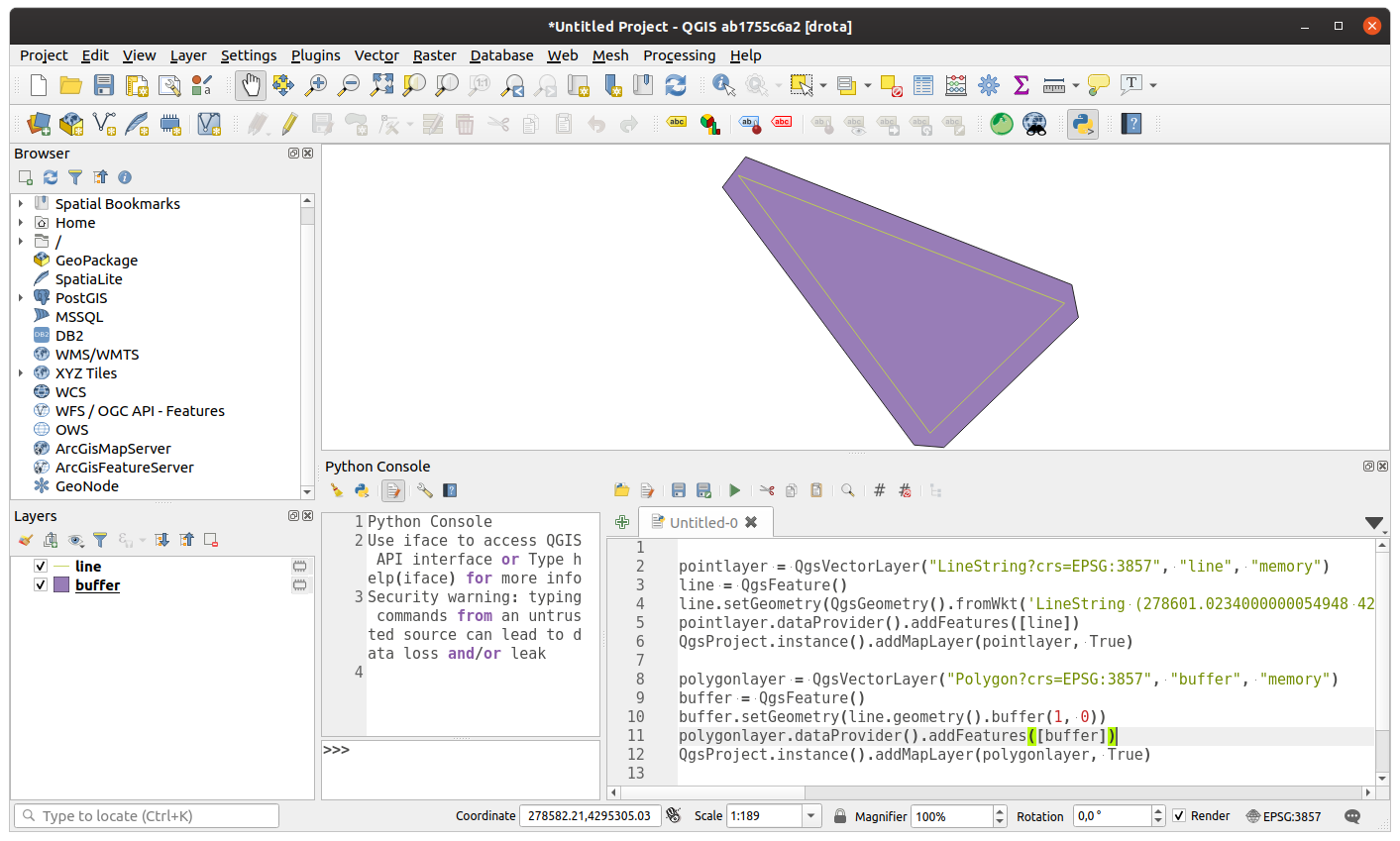Refresh the Browser panel
Viewport: 1400px width, 841px height.
50,177
